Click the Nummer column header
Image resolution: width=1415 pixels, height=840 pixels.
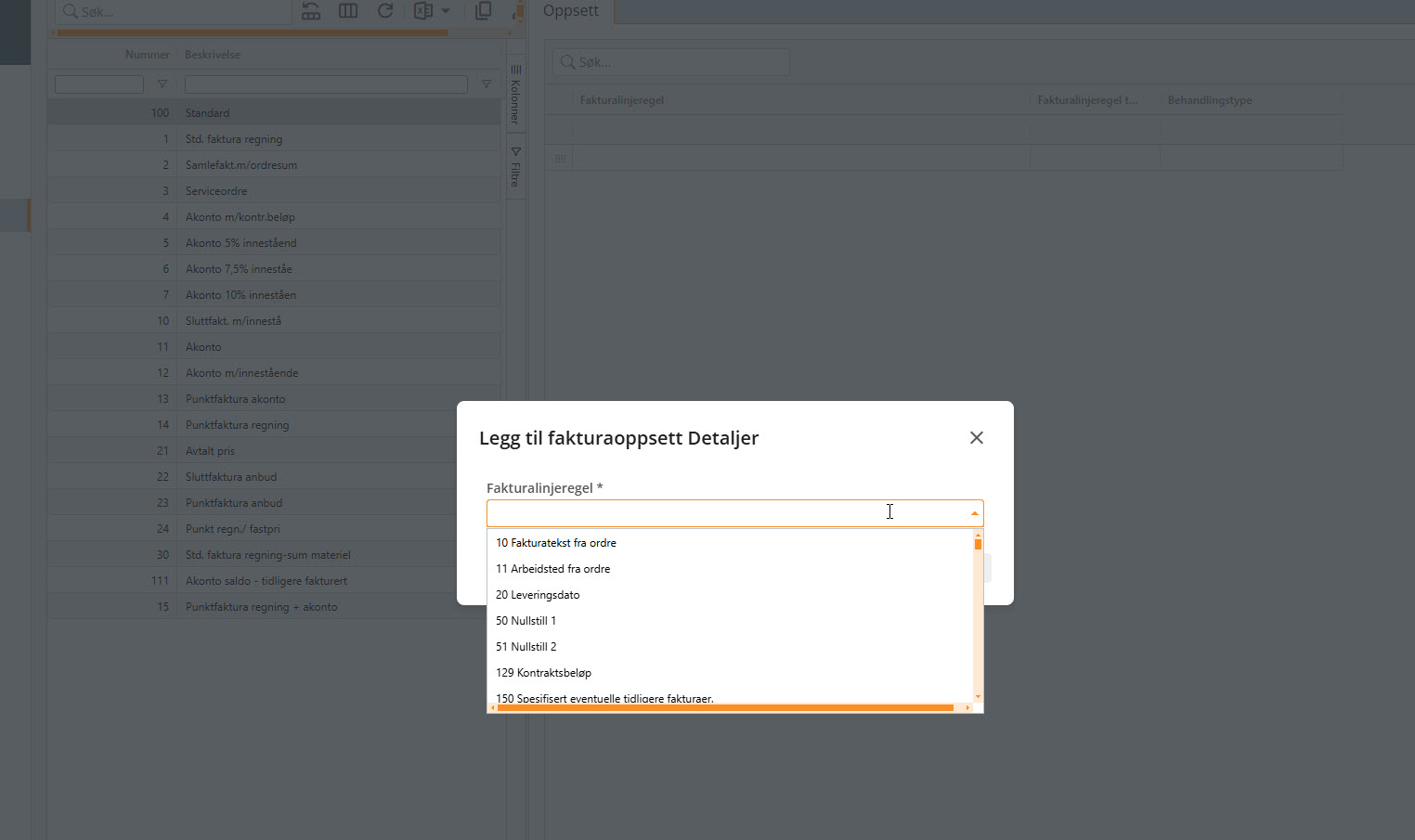[148, 55]
